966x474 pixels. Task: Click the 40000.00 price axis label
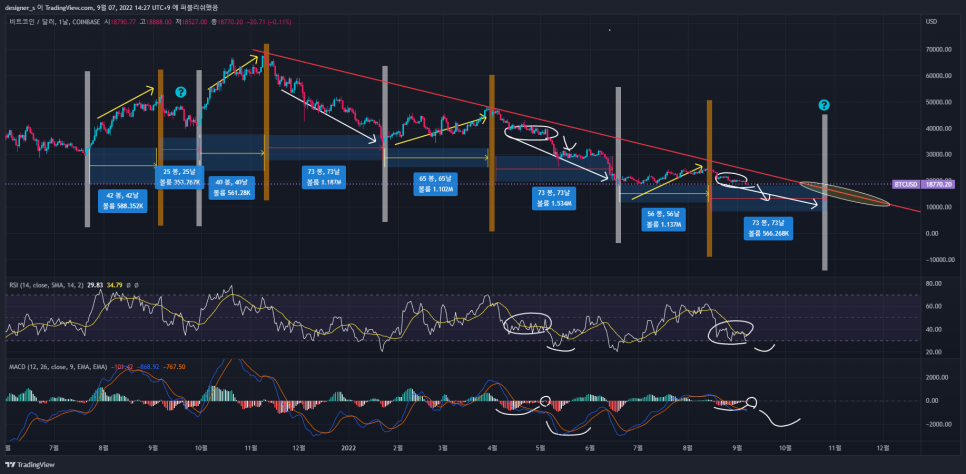tap(937, 128)
